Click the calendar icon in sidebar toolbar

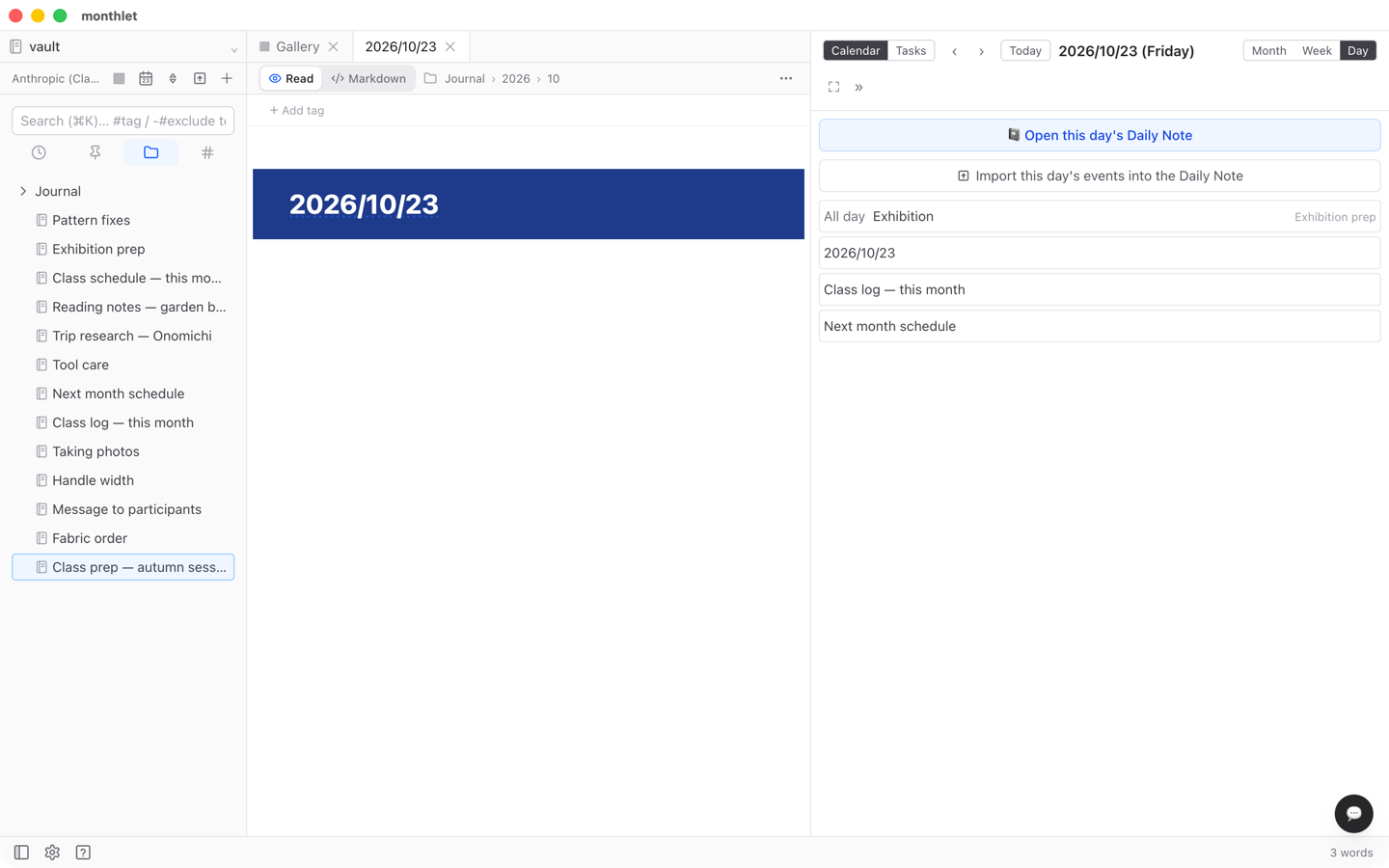click(146, 79)
